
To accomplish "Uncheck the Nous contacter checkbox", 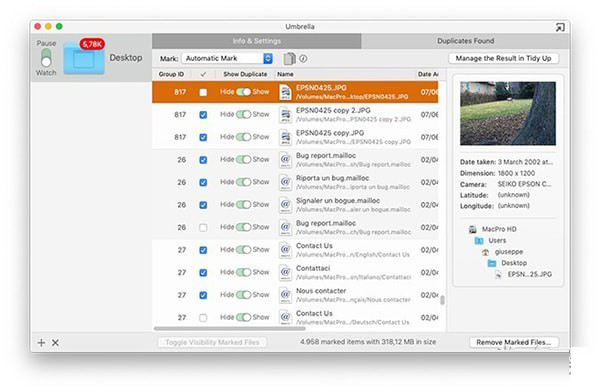I will pyautogui.click(x=203, y=295).
